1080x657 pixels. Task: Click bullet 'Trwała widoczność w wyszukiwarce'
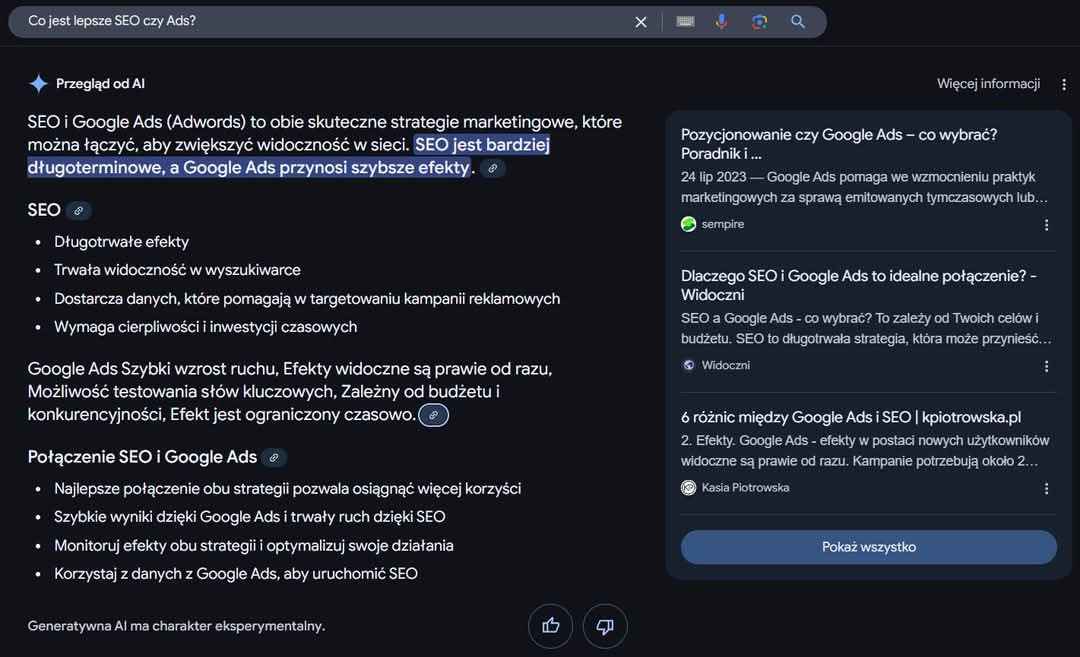[x=177, y=271]
